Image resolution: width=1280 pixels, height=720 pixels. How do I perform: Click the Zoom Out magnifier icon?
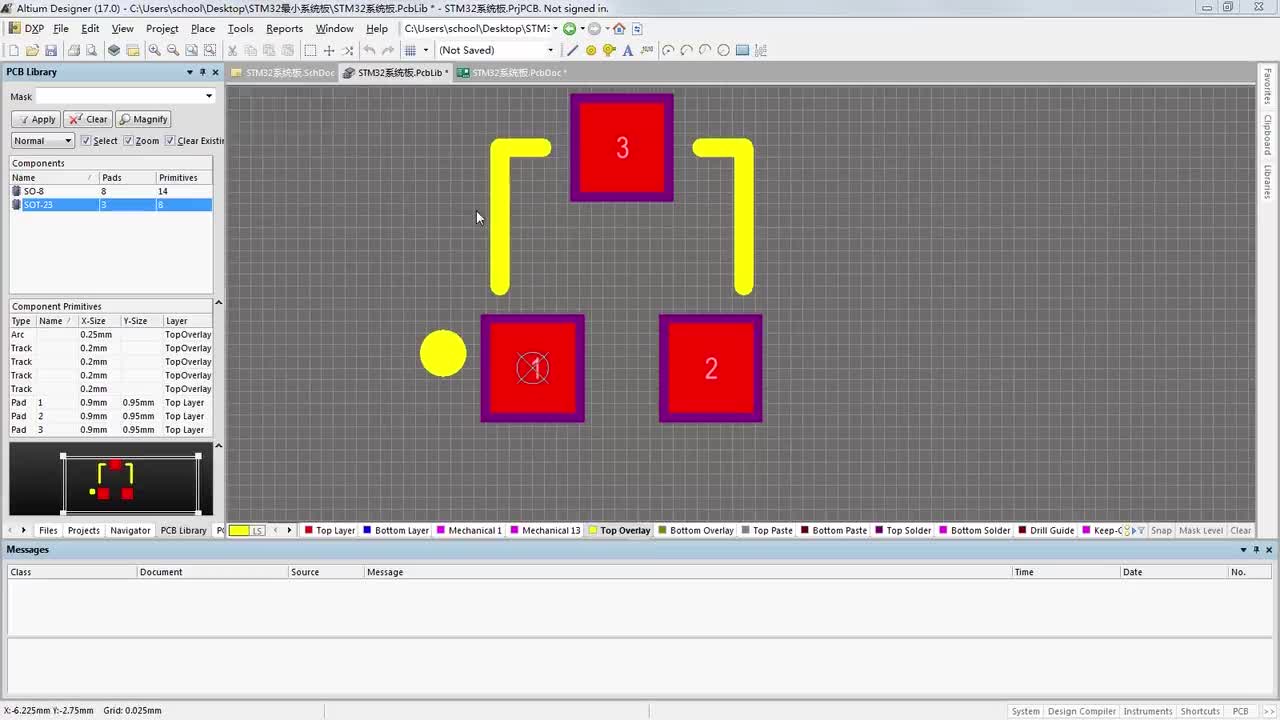point(173,50)
